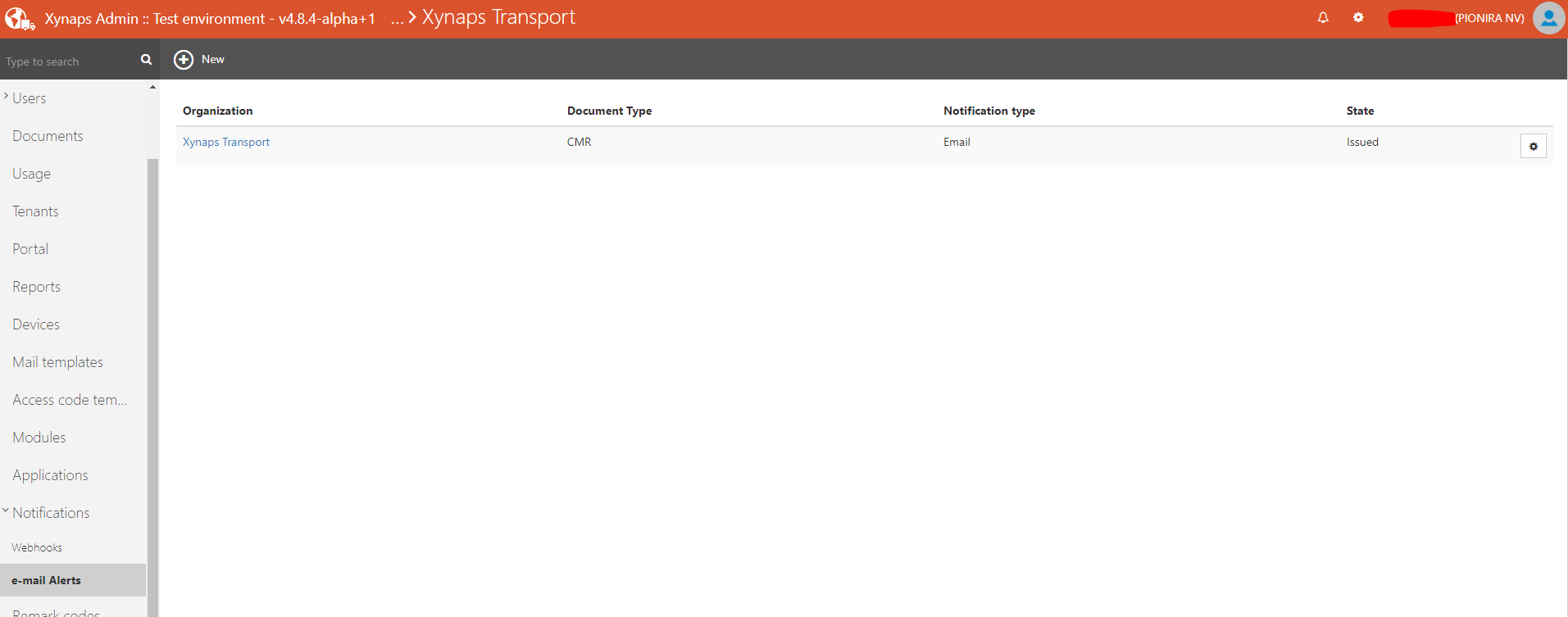Select e-mail Alerts in sidebar

47,580
